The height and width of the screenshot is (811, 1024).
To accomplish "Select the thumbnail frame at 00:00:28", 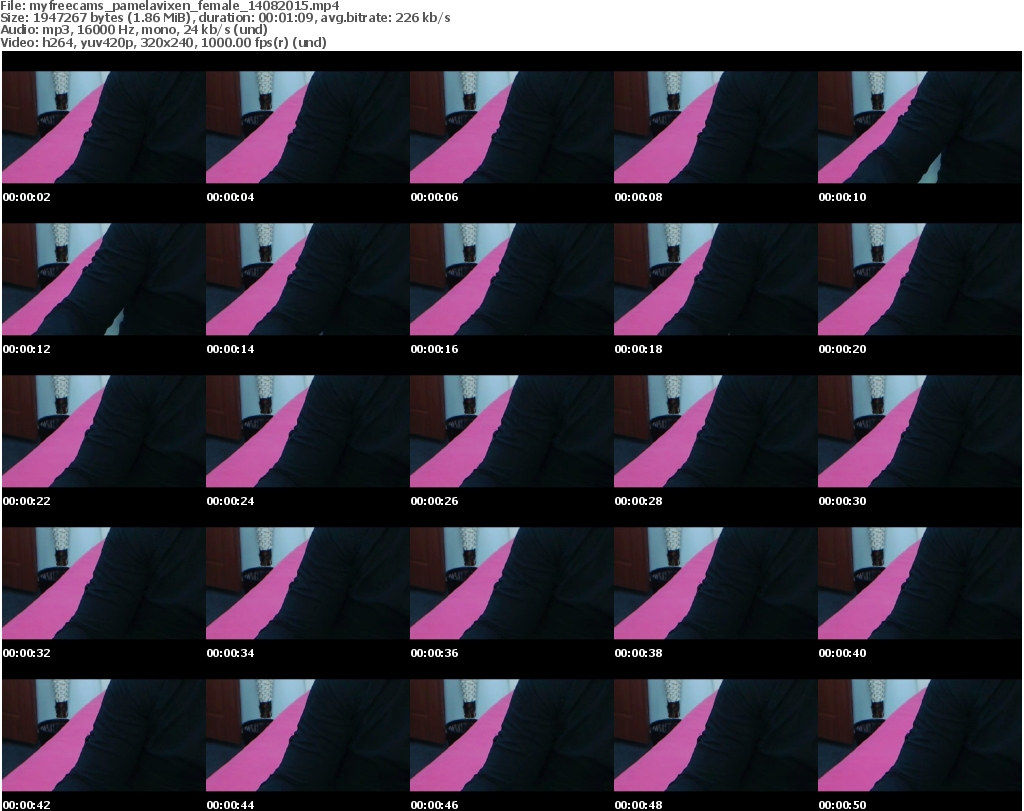I will 715,432.
